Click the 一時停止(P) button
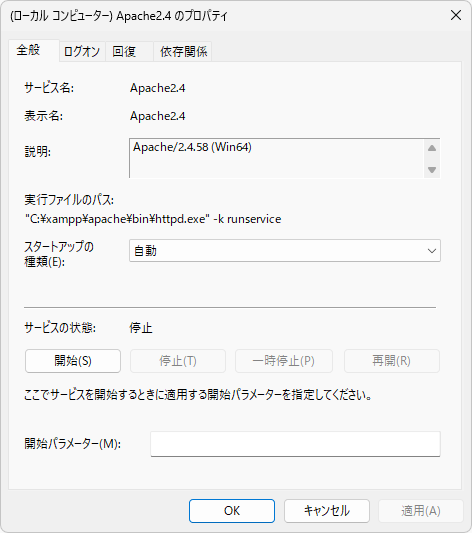Image resolution: width=472 pixels, height=533 pixels. tap(284, 361)
